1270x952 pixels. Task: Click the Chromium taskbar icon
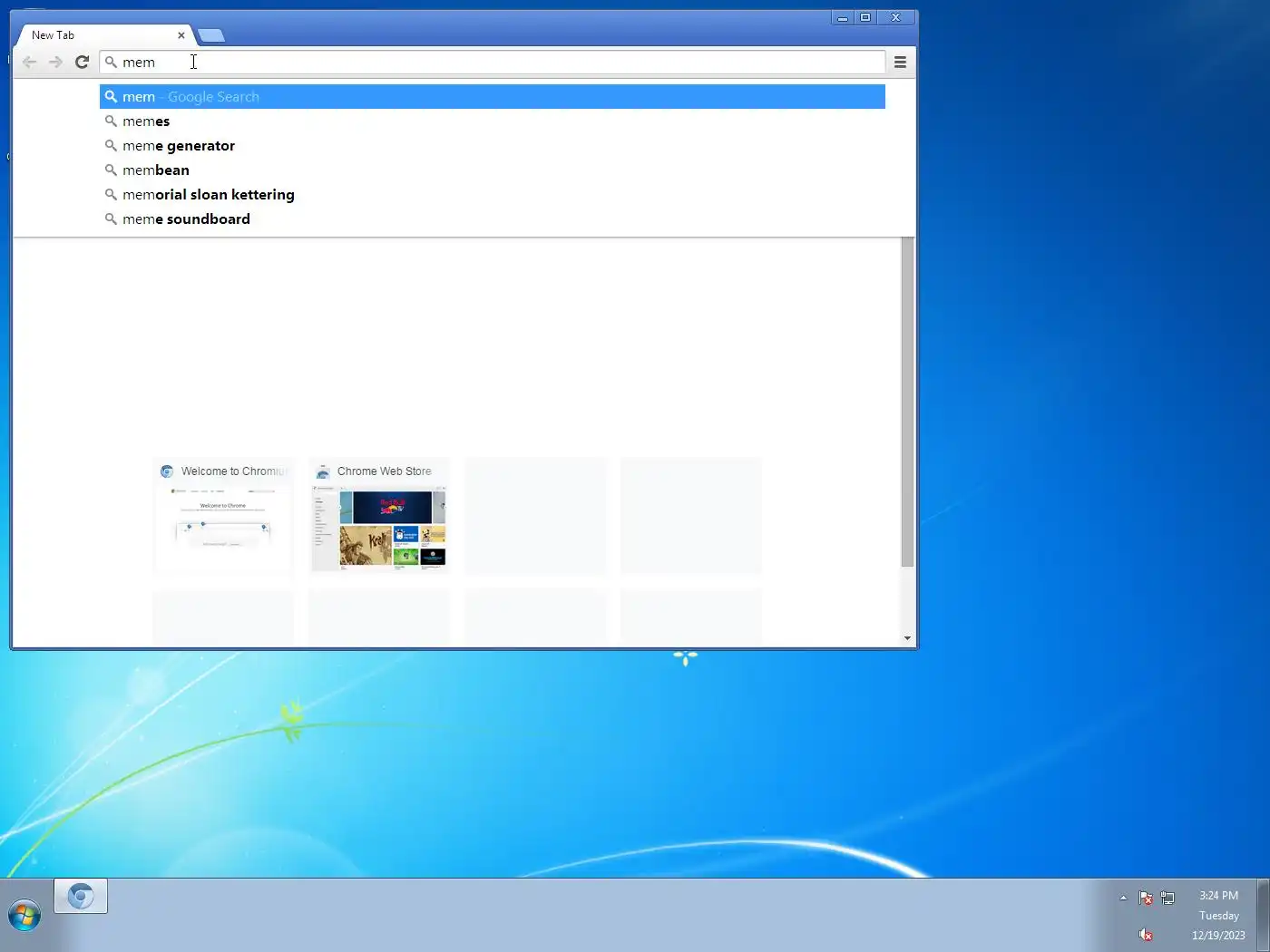pyautogui.click(x=81, y=897)
